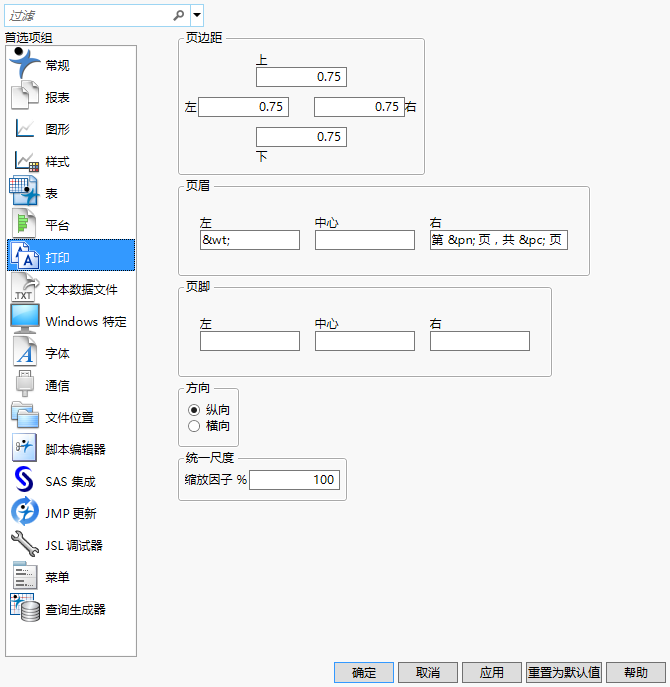The width and height of the screenshot is (670, 687).
Task: Edit header left field containing &wt;
Action: [x=250, y=240]
